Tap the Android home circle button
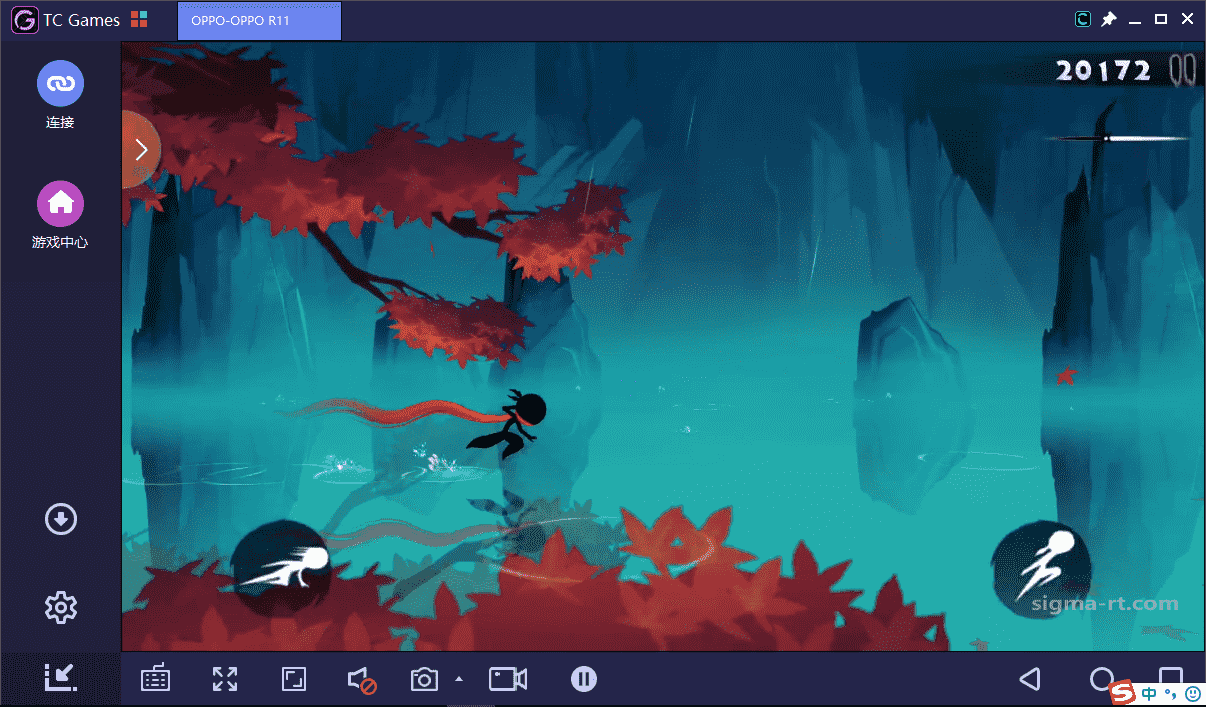1206x707 pixels. [x=1101, y=679]
